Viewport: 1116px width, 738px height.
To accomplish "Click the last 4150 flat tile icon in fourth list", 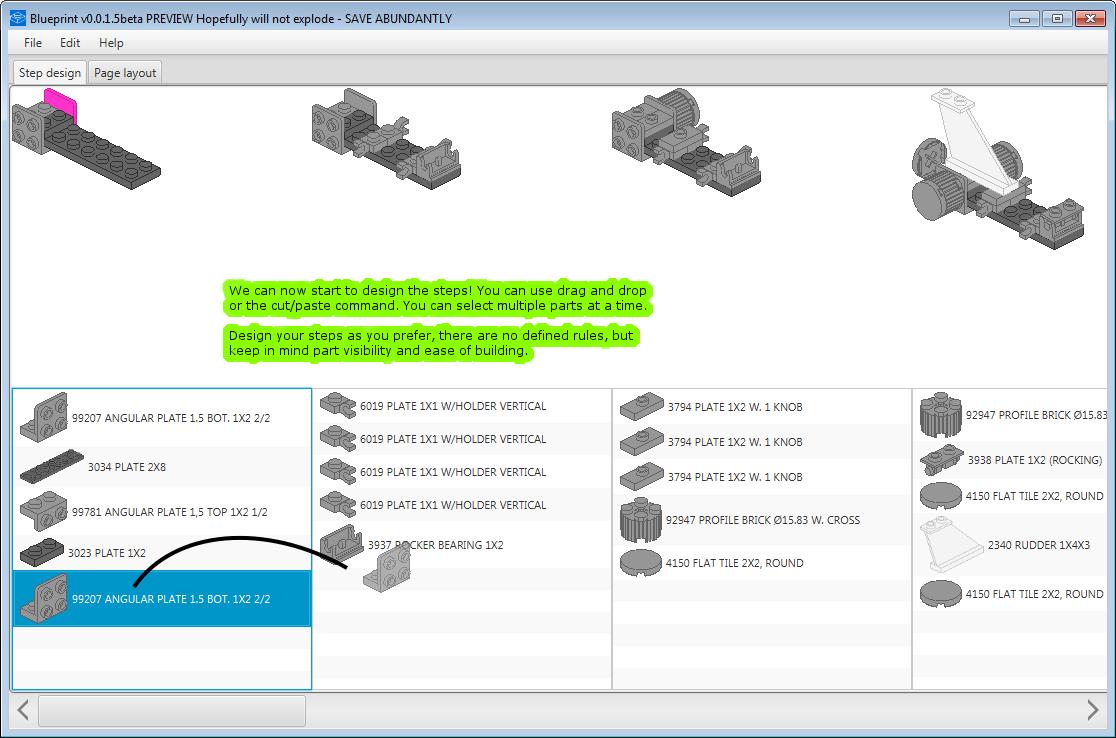I will point(941,594).
